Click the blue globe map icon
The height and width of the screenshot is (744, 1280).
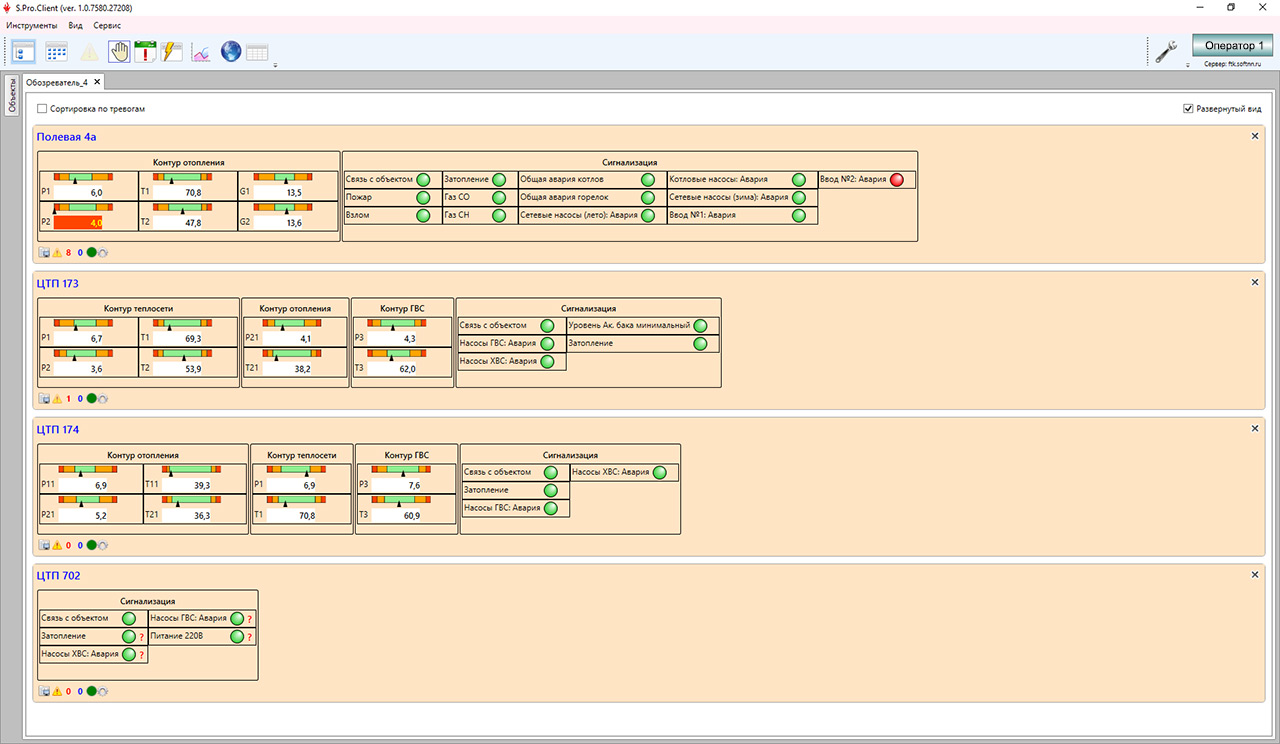231,51
